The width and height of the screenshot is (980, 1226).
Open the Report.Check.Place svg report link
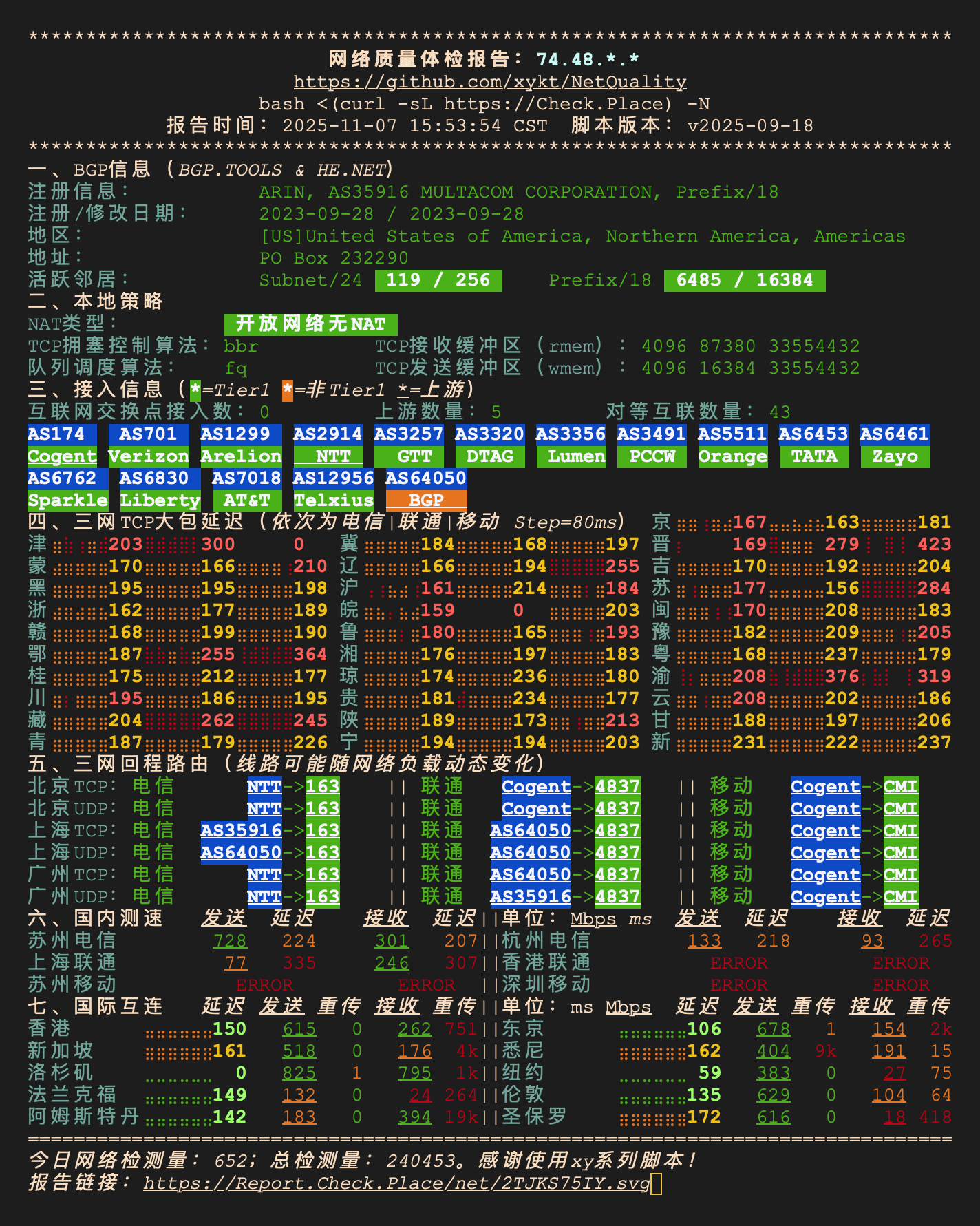[x=397, y=1183]
